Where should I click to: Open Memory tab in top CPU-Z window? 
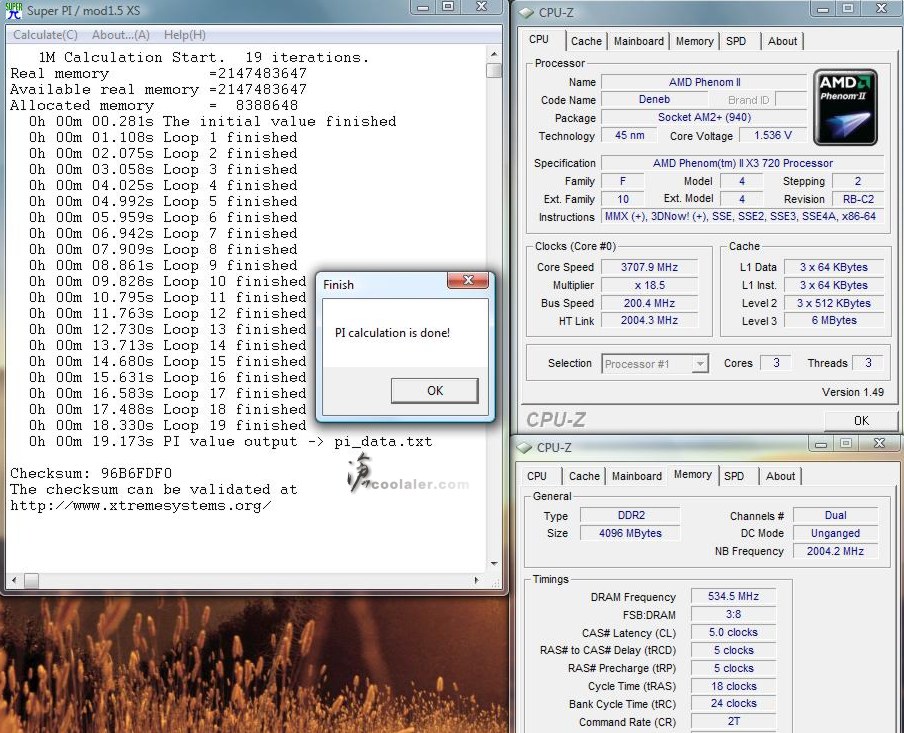(x=694, y=41)
